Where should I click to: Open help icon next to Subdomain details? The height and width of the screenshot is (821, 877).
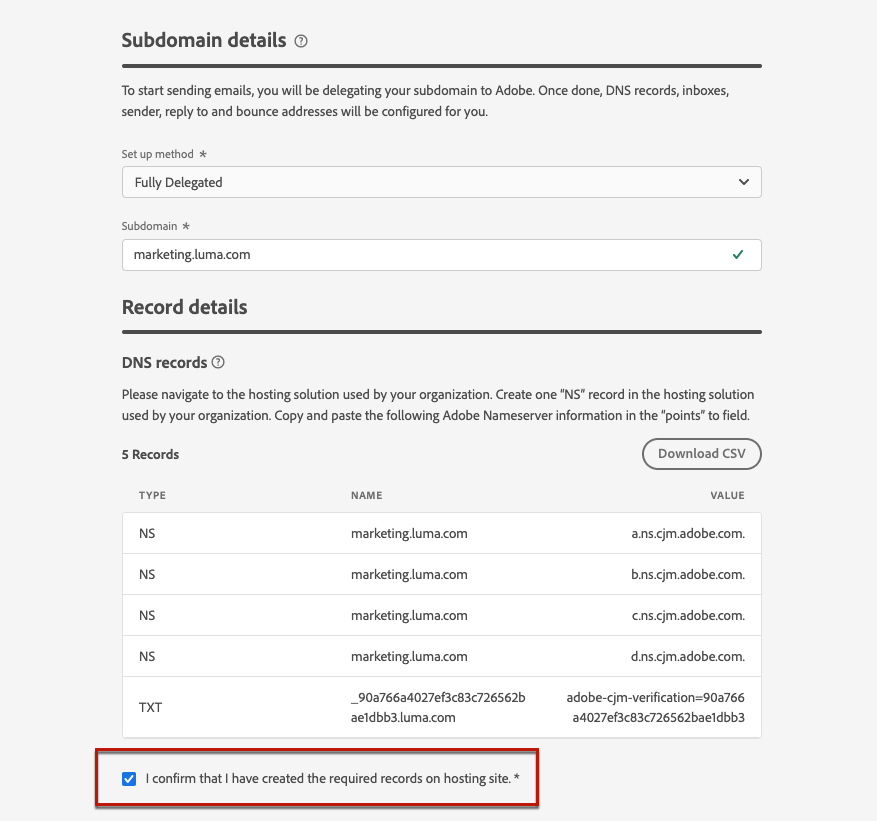(301, 41)
